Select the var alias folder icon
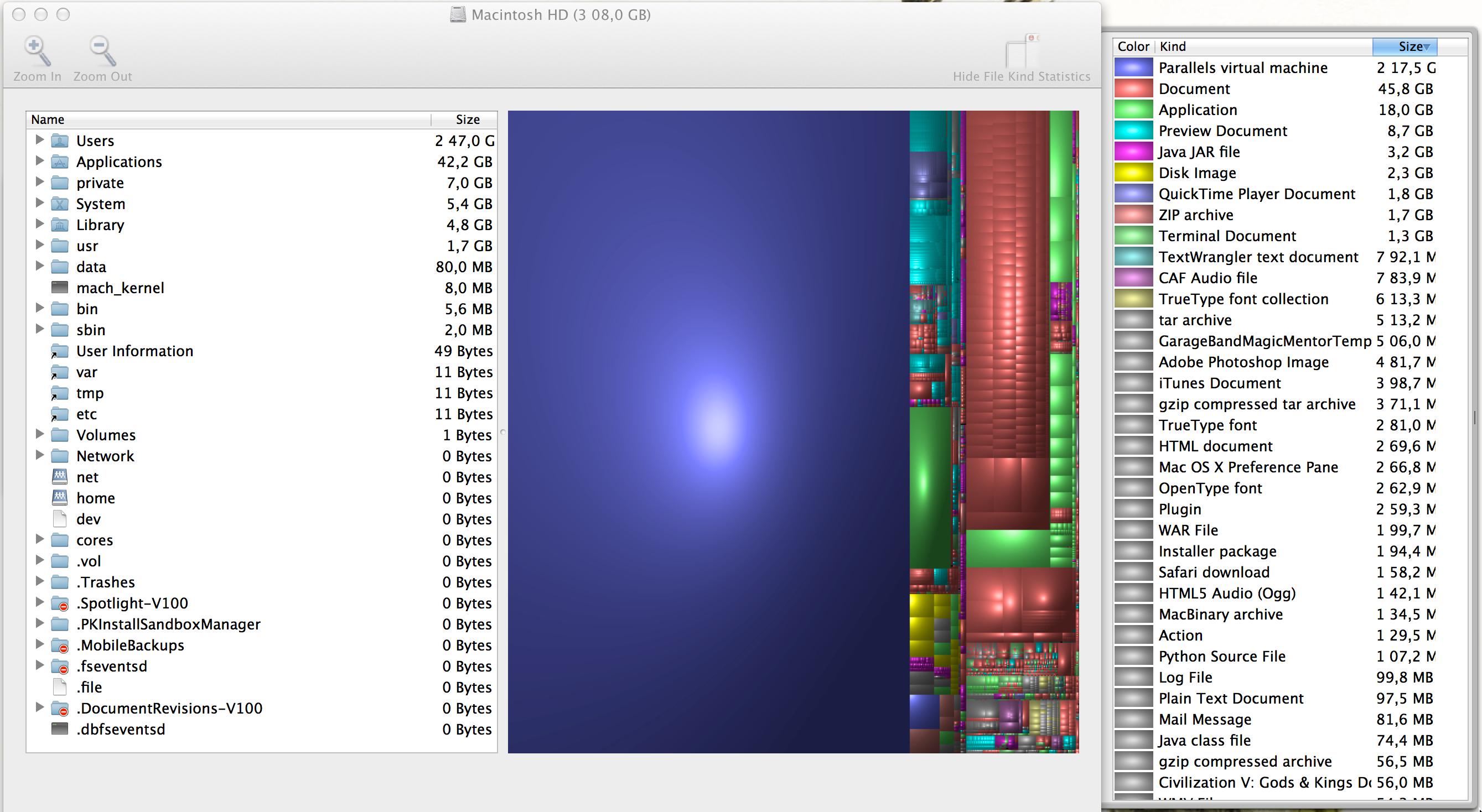 tap(60, 372)
